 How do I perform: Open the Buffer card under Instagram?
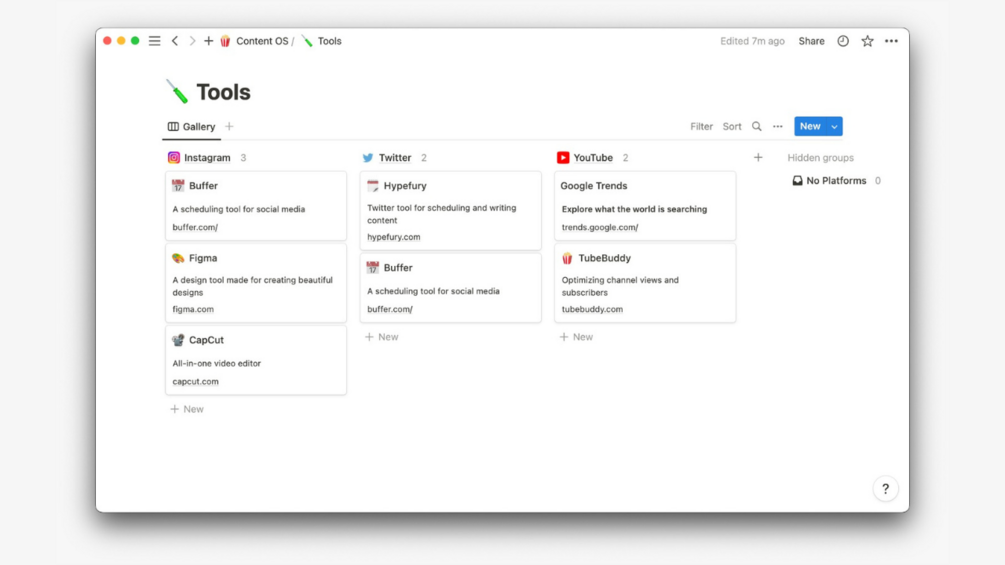point(256,206)
